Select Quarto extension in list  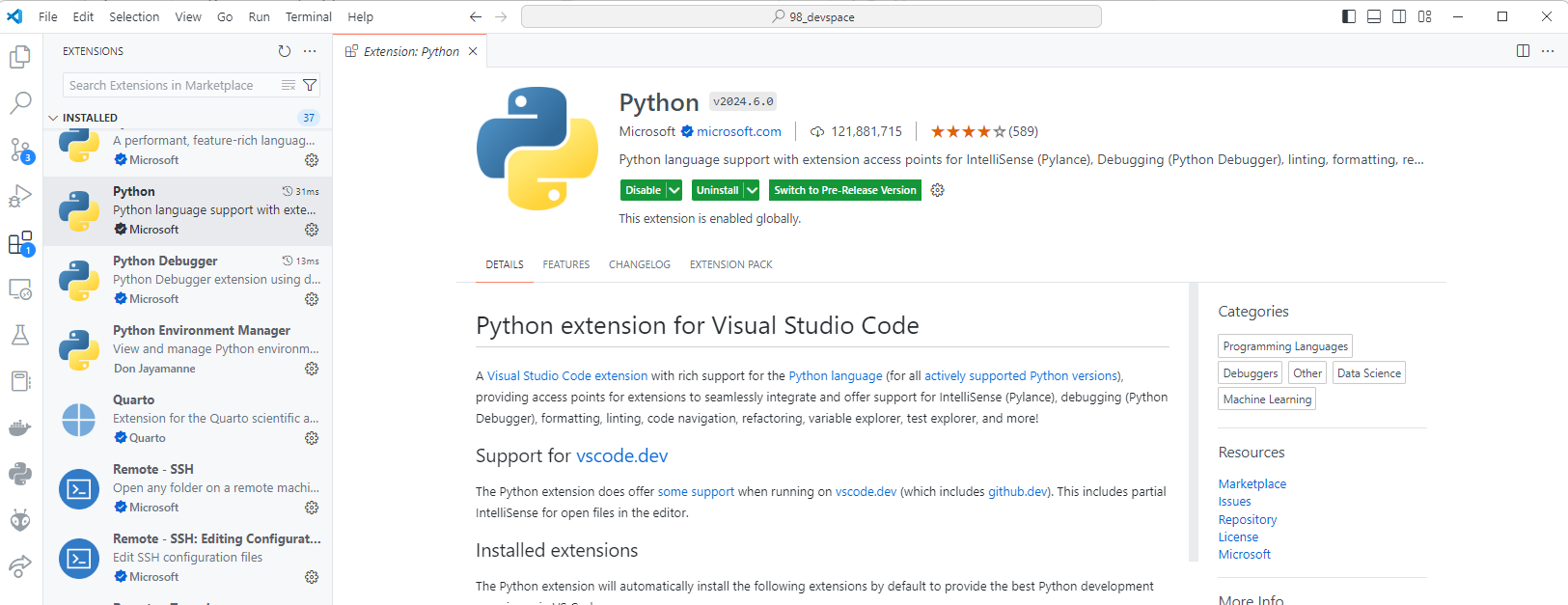coord(188,419)
